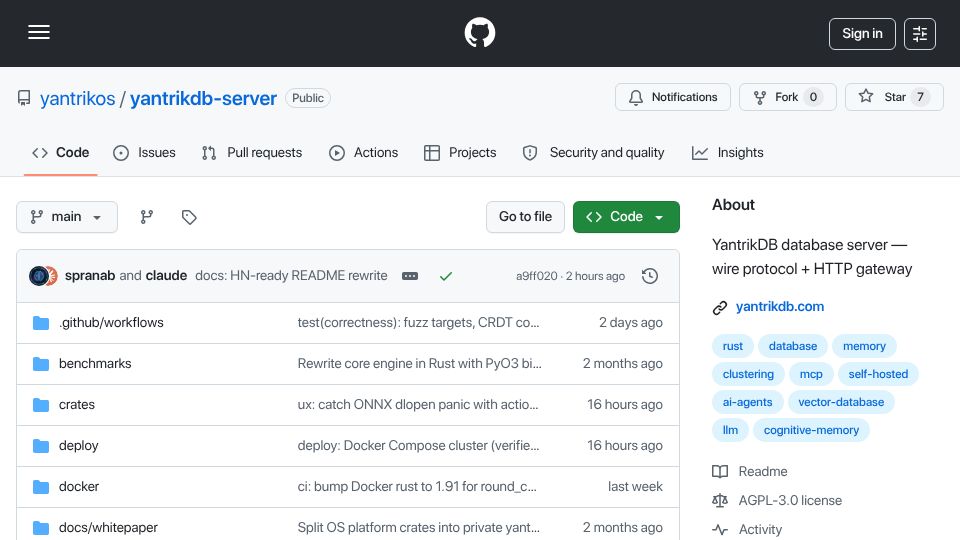Screen dimensions: 960x540
Task: Click folder icon beside docker
Action: (x=41, y=487)
